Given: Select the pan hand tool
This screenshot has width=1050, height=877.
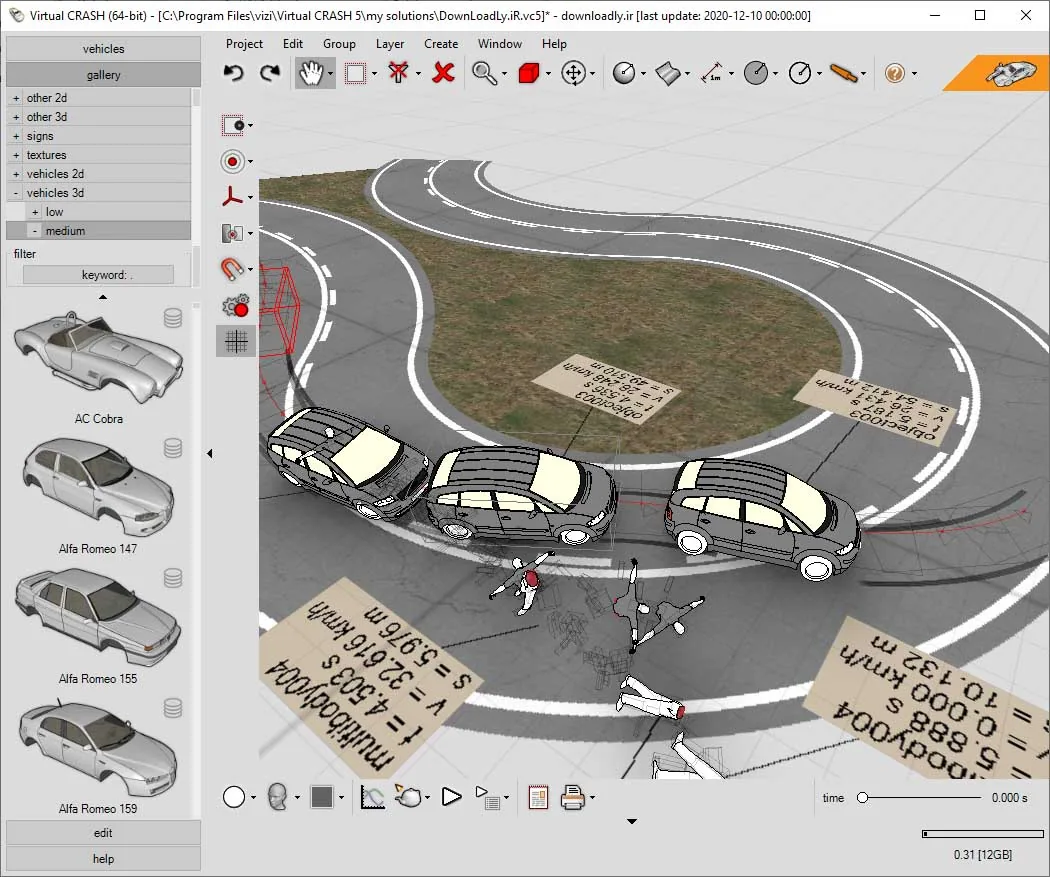Looking at the screenshot, I should click(x=310, y=73).
